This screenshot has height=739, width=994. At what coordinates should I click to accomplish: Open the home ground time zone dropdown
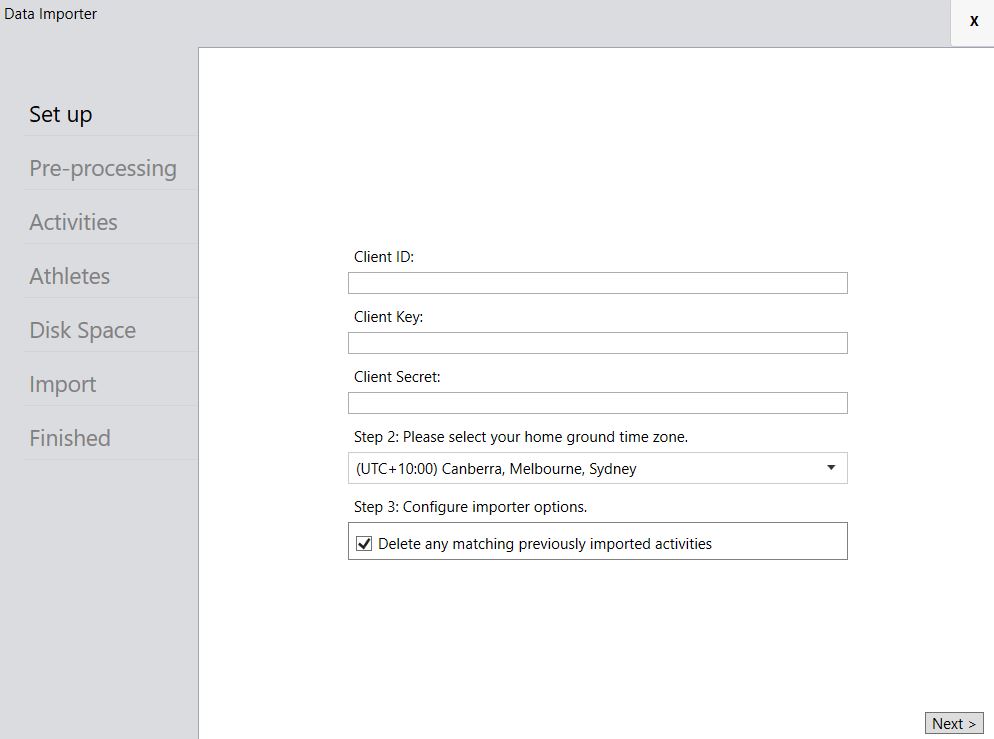click(597, 468)
